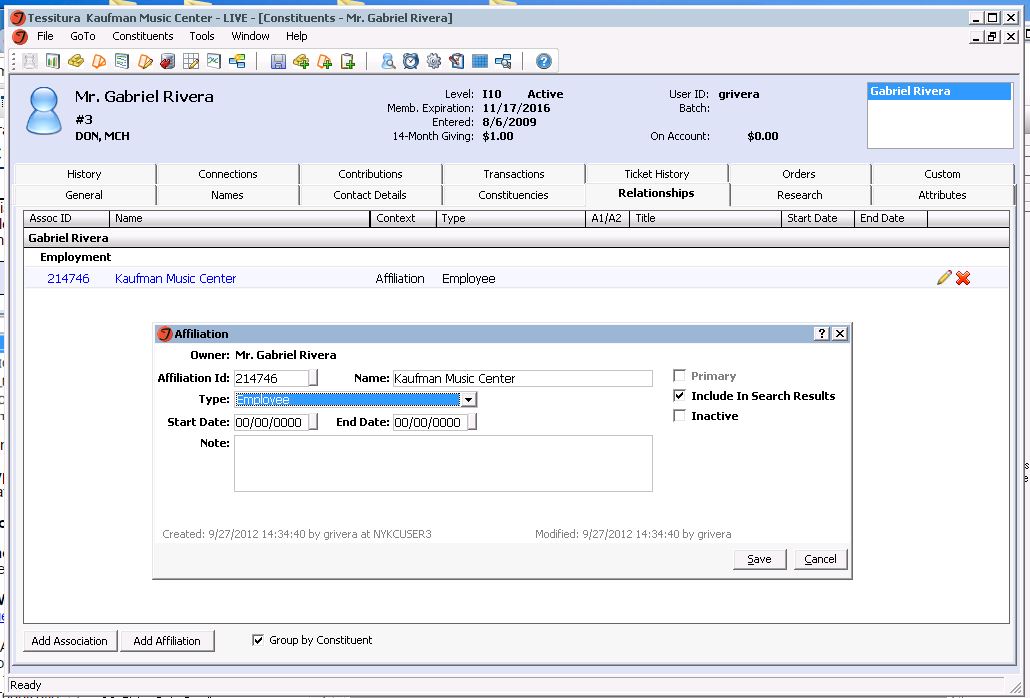Image resolution: width=1030 pixels, height=698 pixels.
Task: Open the Start Date picker button
Action: pyautogui.click(x=313, y=422)
